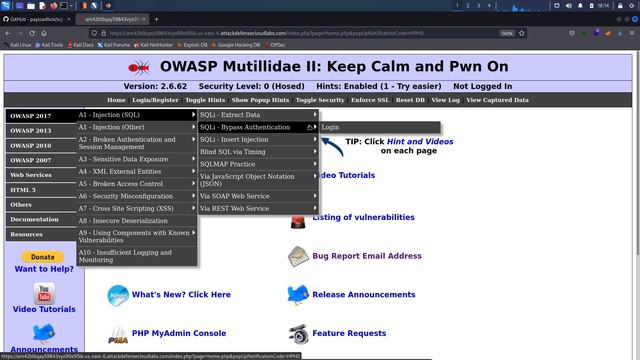Switch to workspace 3
The width and height of the screenshot is (640, 360).
(x=478, y=6)
